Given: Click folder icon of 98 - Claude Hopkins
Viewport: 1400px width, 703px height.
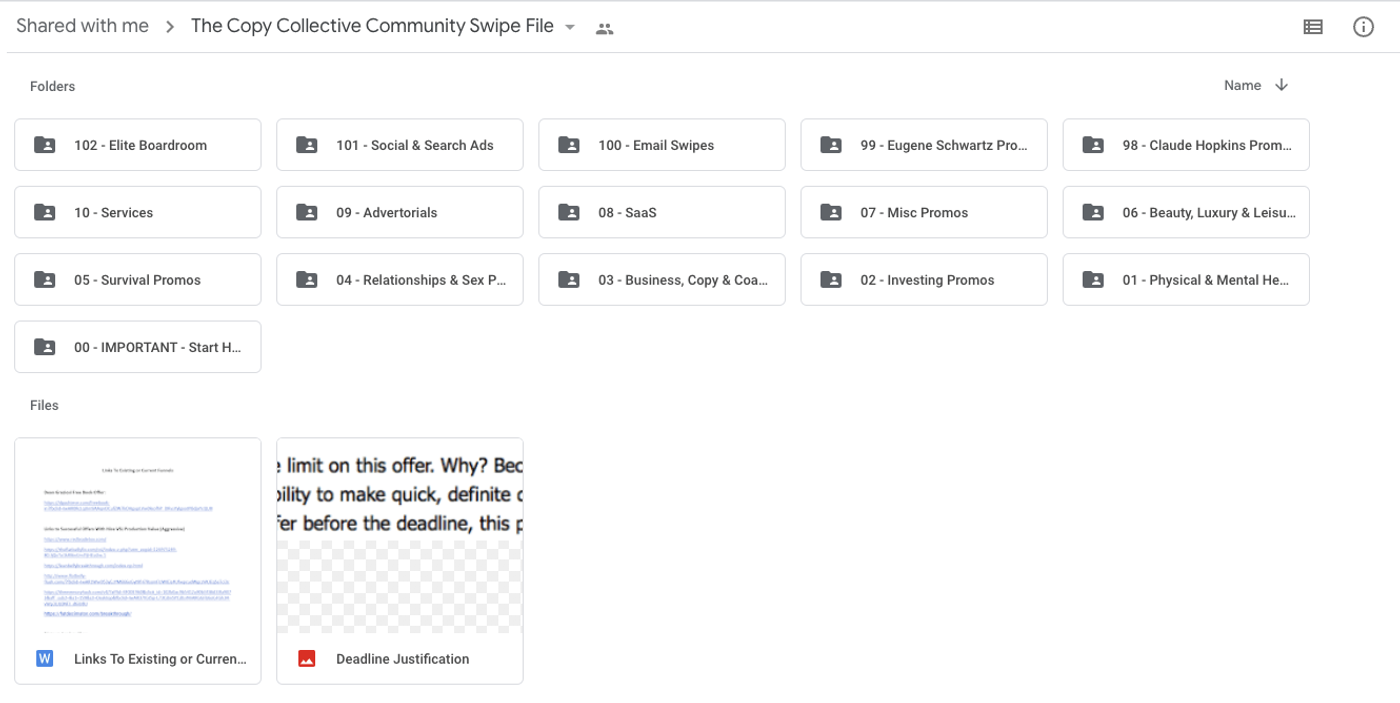Looking at the screenshot, I should point(1093,145).
